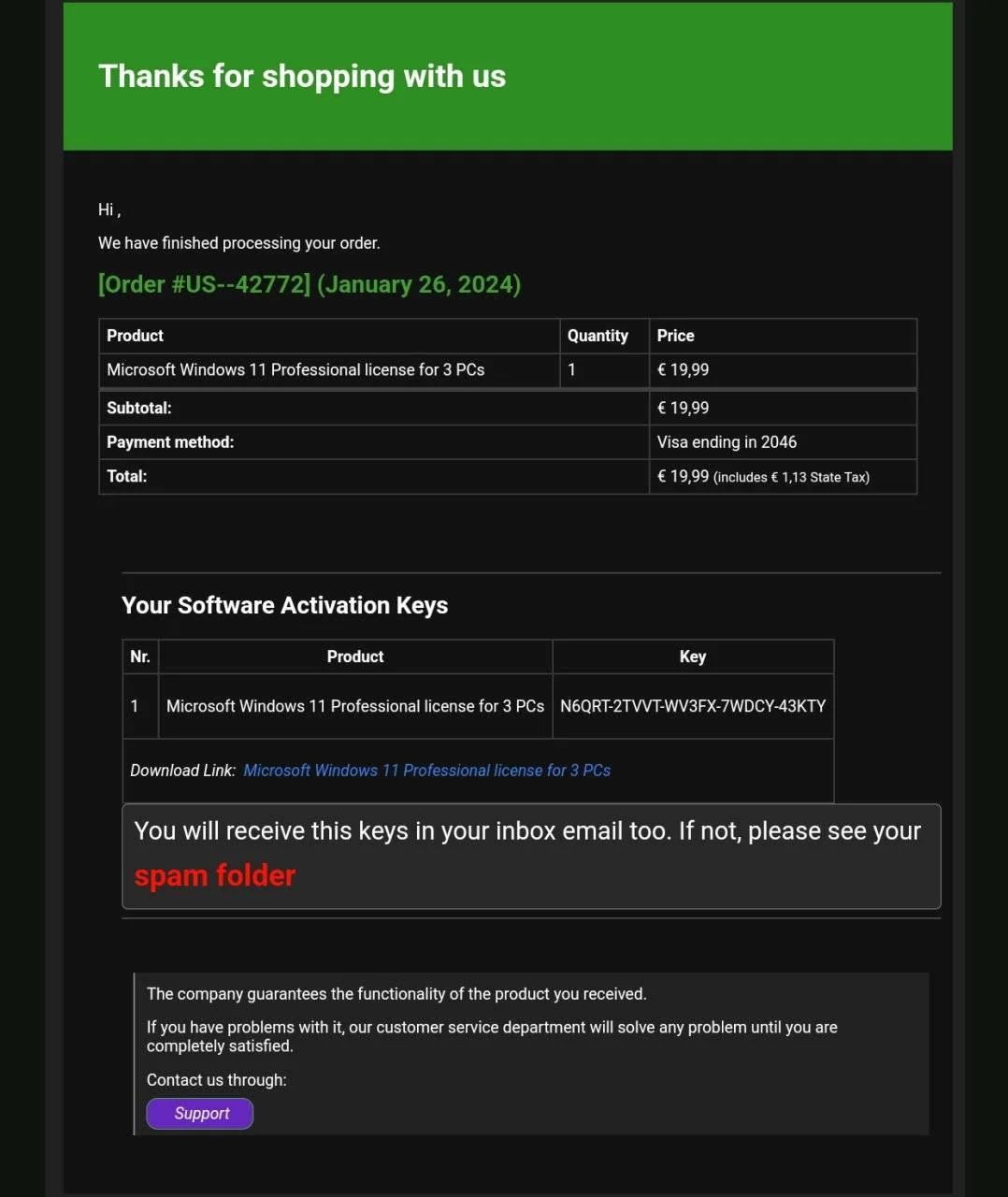Click the quantity value 1 in order table
Image resolution: width=1008 pixels, height=1197 pixels.
[x=571, y=369]
